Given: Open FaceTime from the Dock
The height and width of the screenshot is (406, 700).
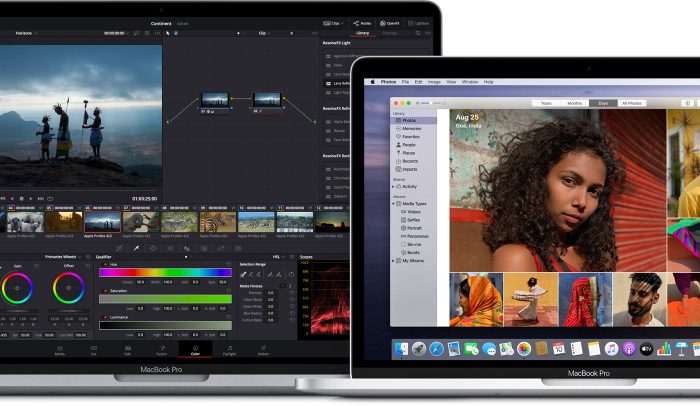Looking at the screenshot, I should tap(471, 349).
